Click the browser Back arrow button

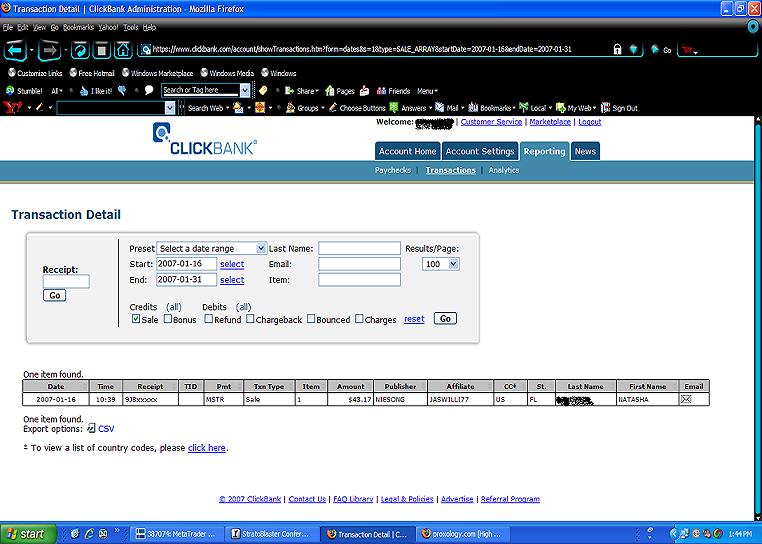click(x=16, y=50)
